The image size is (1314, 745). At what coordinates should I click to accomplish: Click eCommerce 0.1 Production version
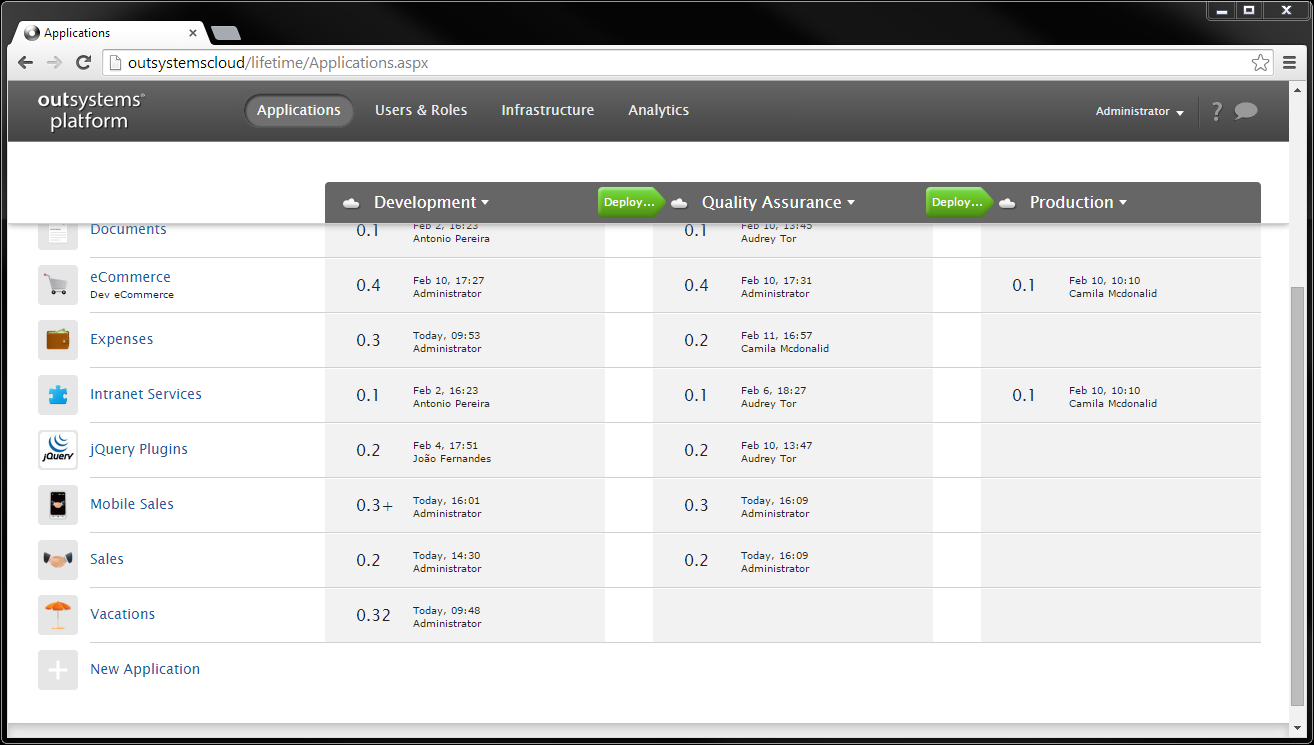pos(1024,285)
